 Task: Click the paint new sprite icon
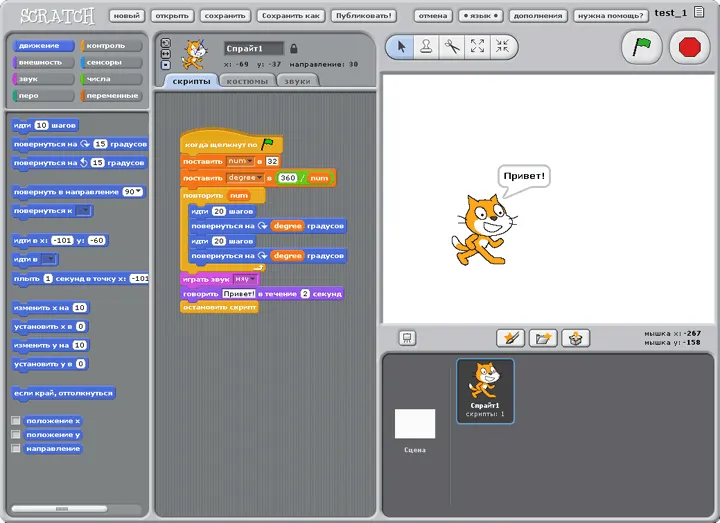(510, 338)
